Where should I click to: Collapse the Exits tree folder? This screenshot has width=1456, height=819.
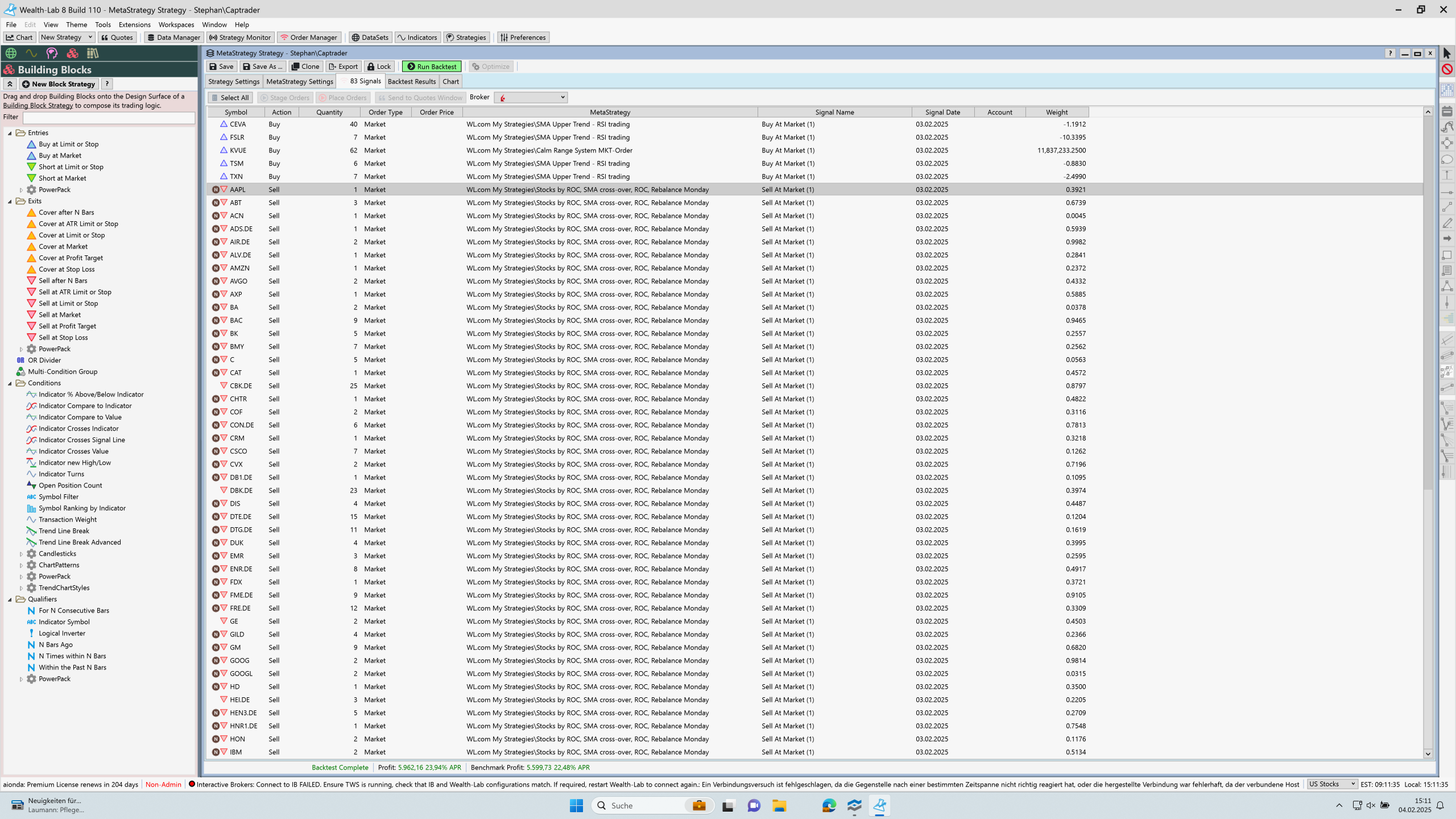click(10, 201)
